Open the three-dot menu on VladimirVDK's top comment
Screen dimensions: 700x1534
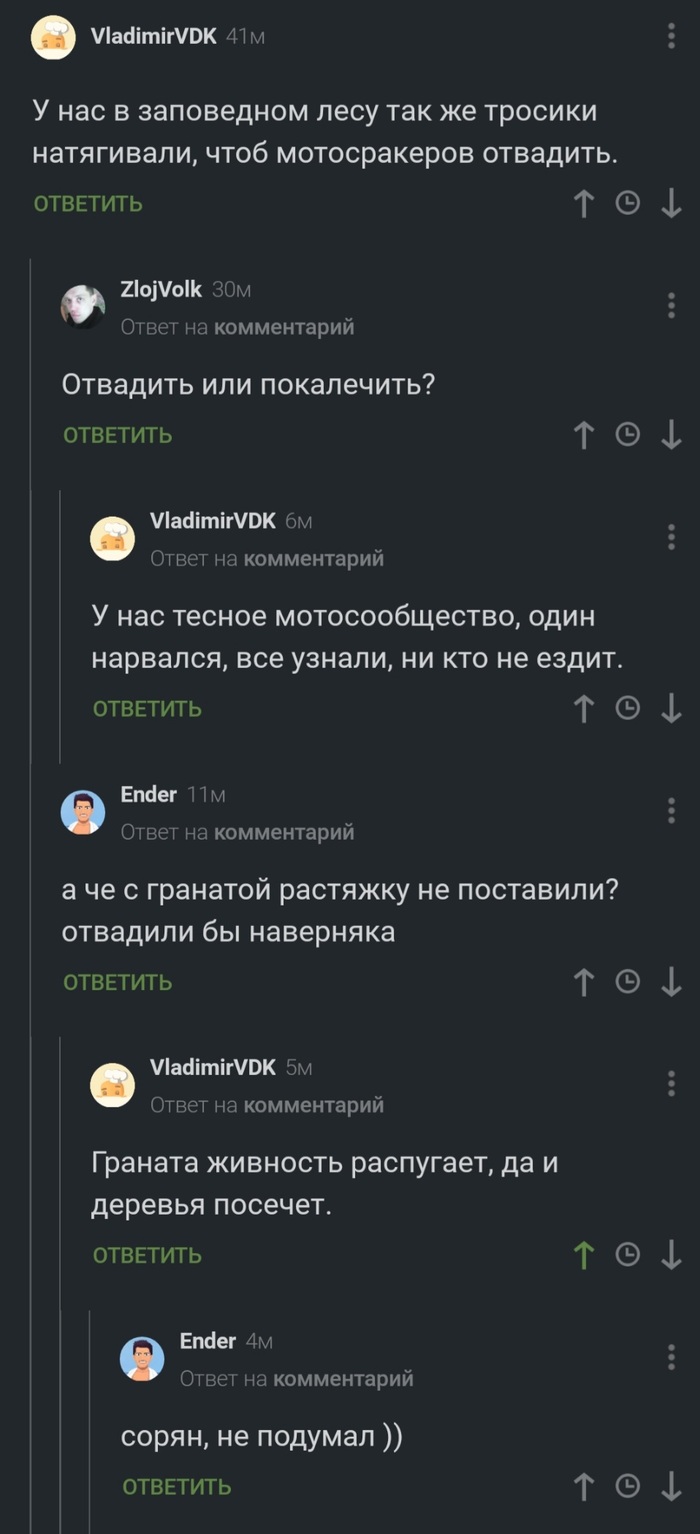671,34
